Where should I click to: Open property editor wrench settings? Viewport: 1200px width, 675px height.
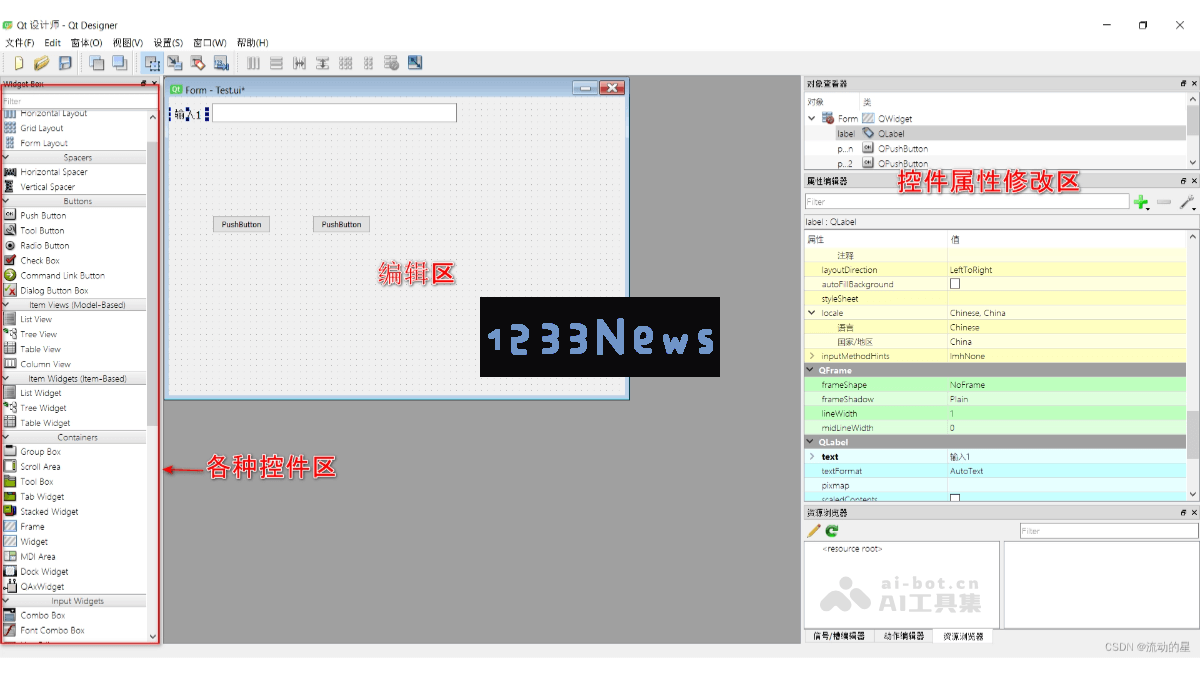point(1187,202)
